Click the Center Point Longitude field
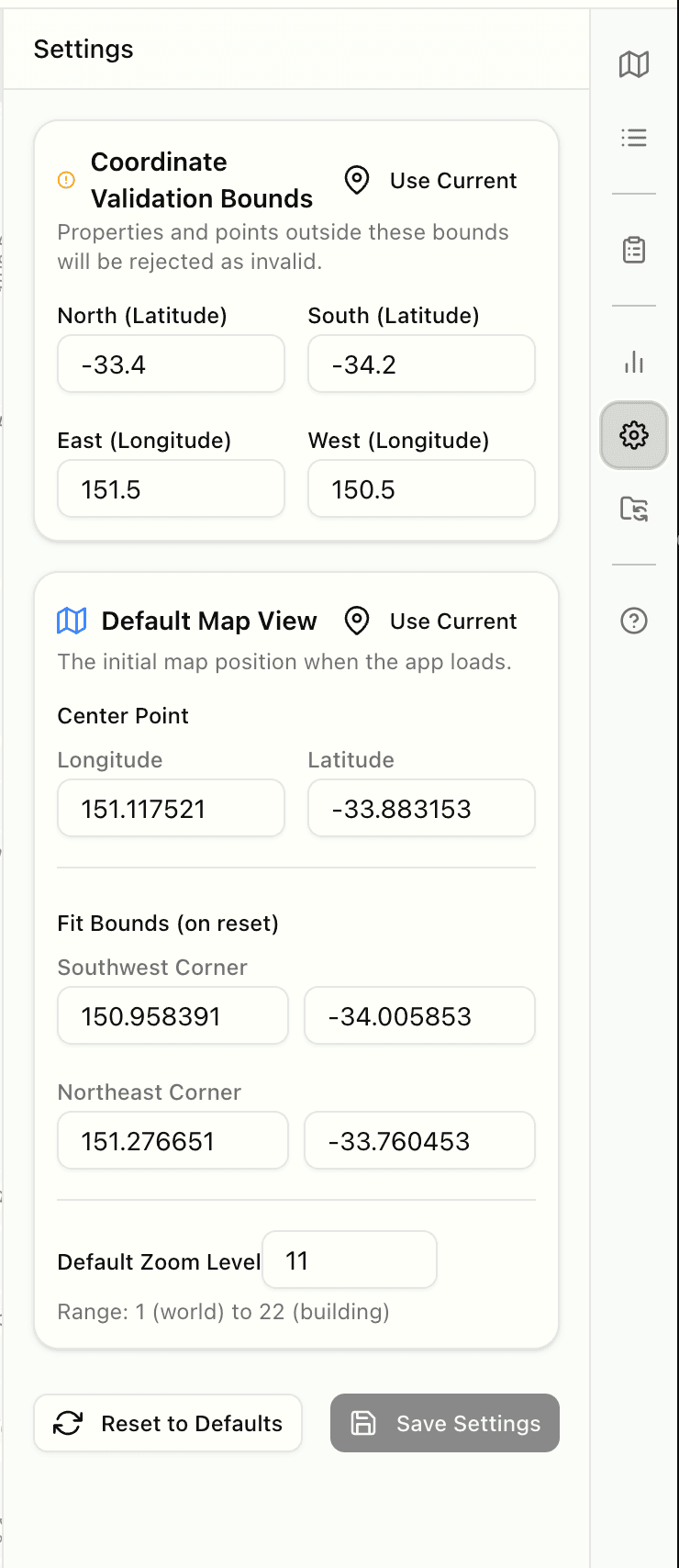This screenshot has width=679, height=1568. (x=171, y=808)
